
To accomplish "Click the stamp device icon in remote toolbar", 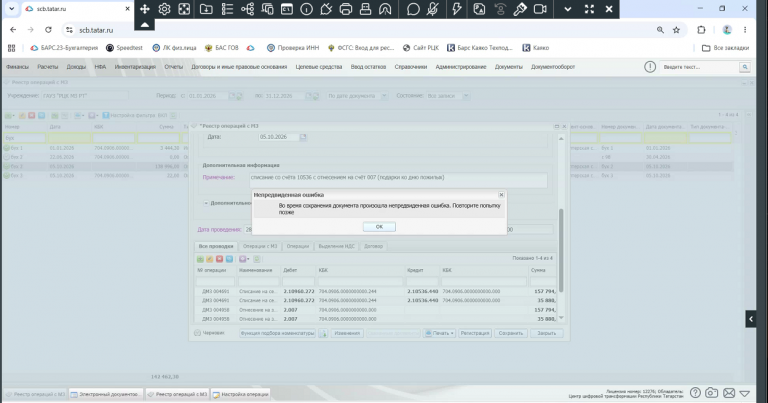I will [365, 9].
